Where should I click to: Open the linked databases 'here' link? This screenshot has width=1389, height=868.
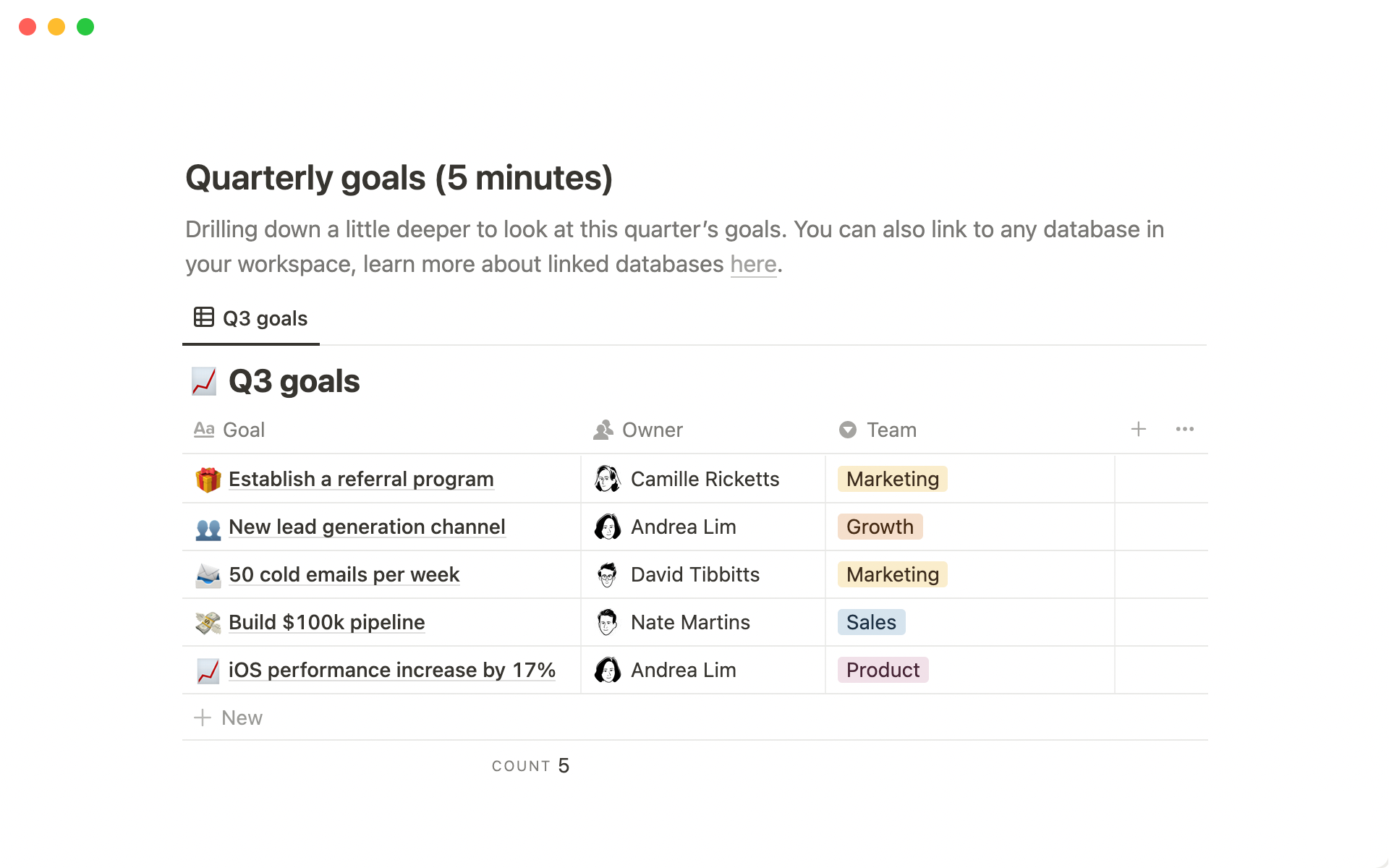[x=753, y=264]
